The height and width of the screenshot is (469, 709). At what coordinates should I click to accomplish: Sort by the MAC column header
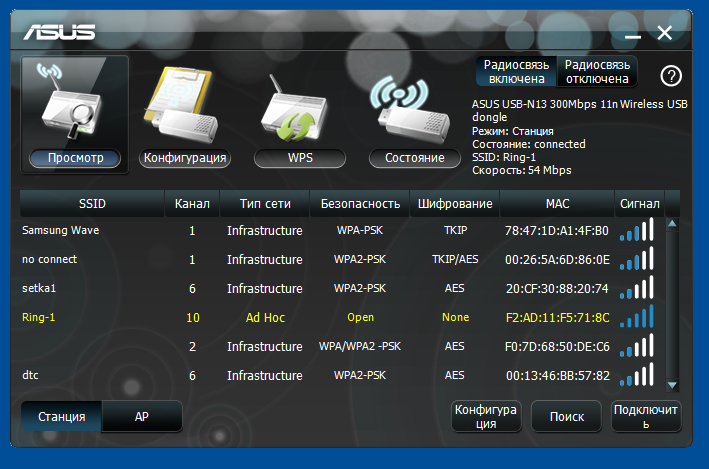558,204
